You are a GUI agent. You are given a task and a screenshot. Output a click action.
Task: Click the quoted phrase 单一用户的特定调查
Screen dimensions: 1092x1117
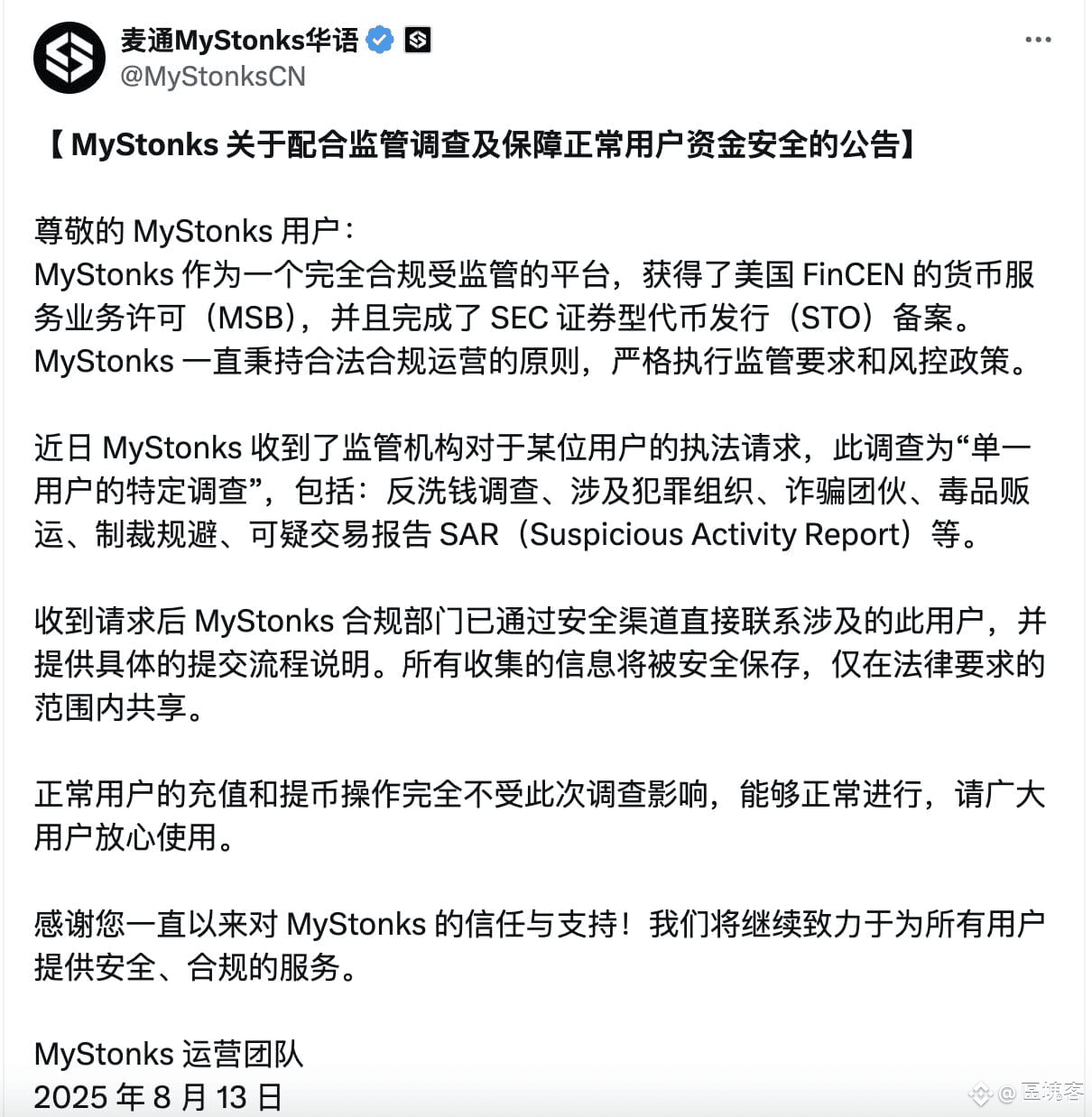pyautogui.click(x=532, y=469)
